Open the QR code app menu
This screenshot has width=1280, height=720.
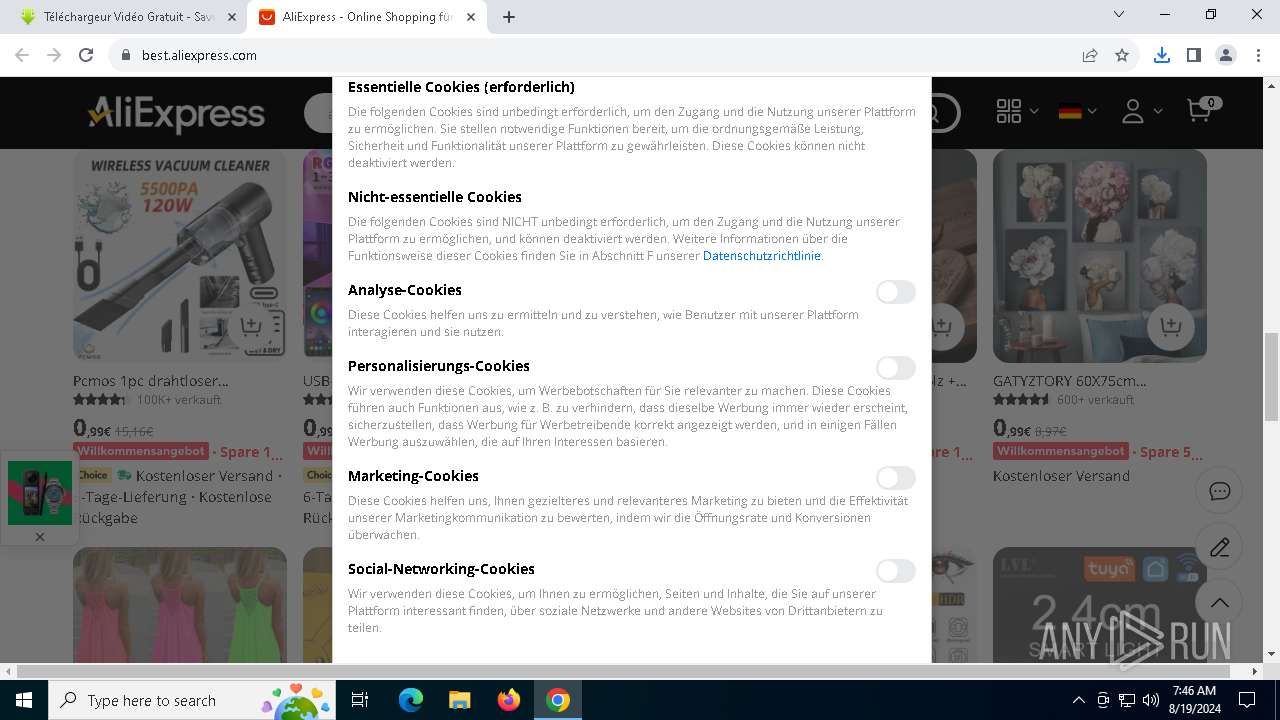click(1009, 111)
